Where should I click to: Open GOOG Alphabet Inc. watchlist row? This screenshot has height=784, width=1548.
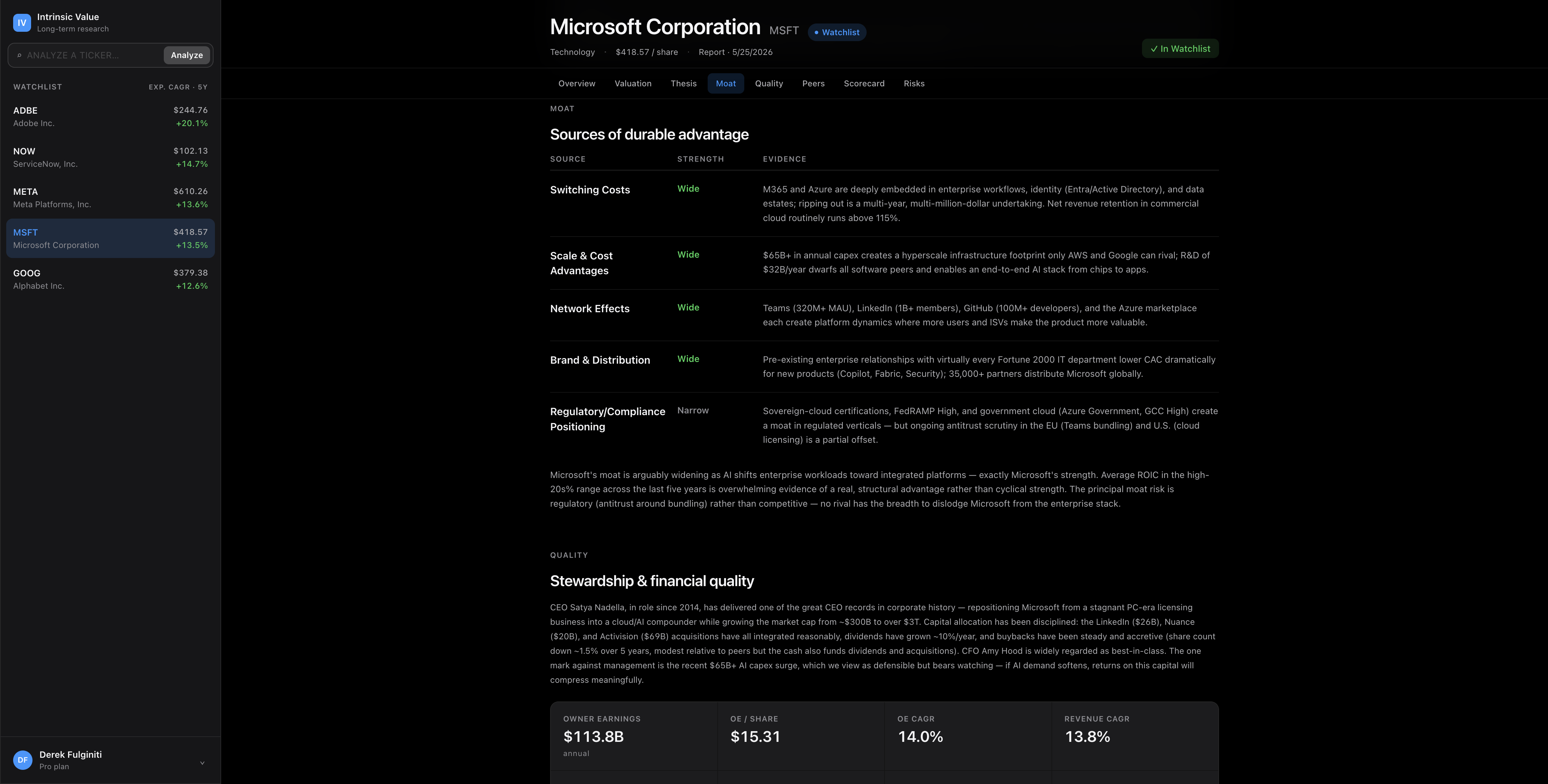tap(111, 279)
